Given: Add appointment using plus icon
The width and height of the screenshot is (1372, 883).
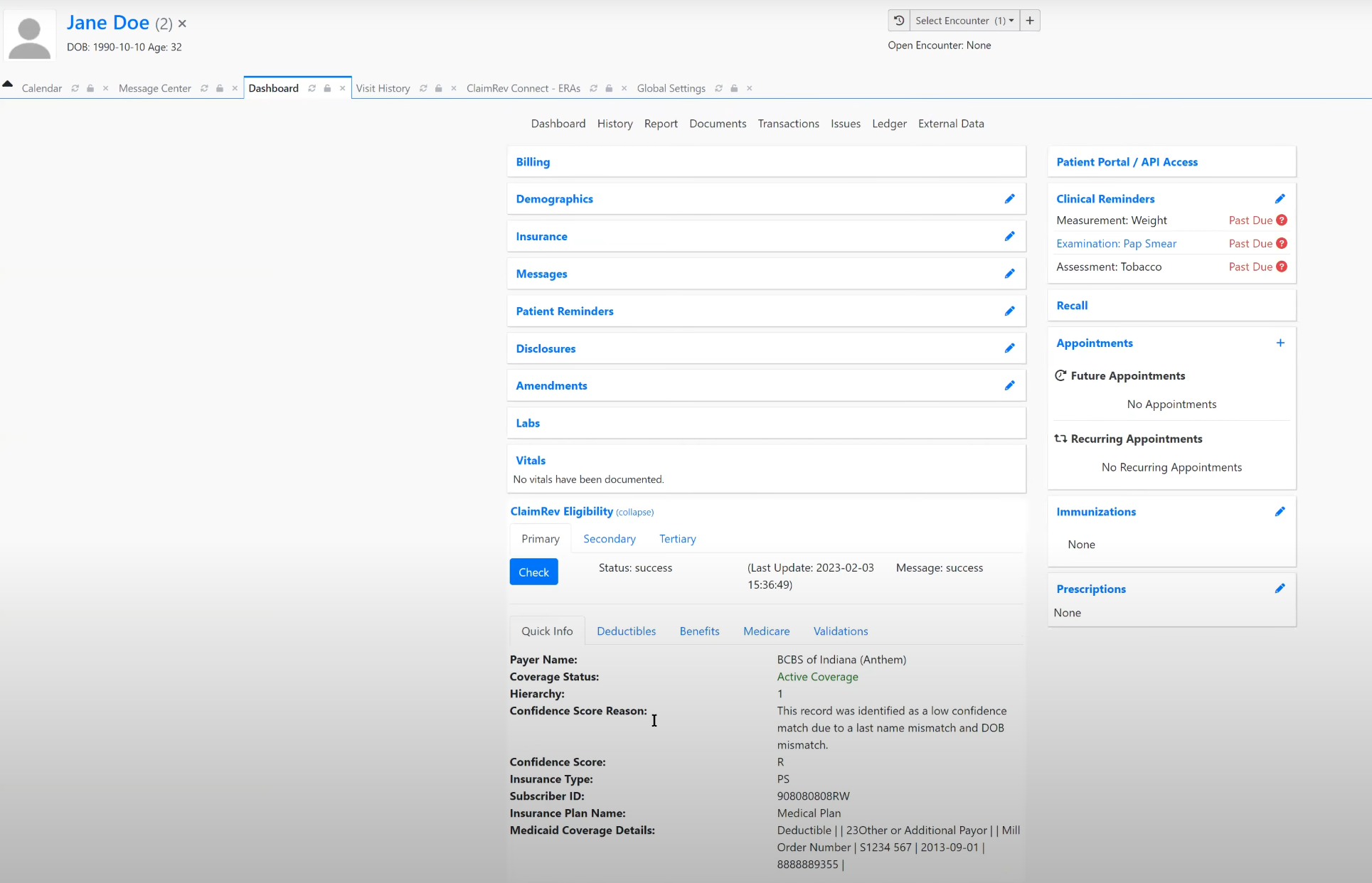Looking at the screenshot, I should click(1280, 343).
